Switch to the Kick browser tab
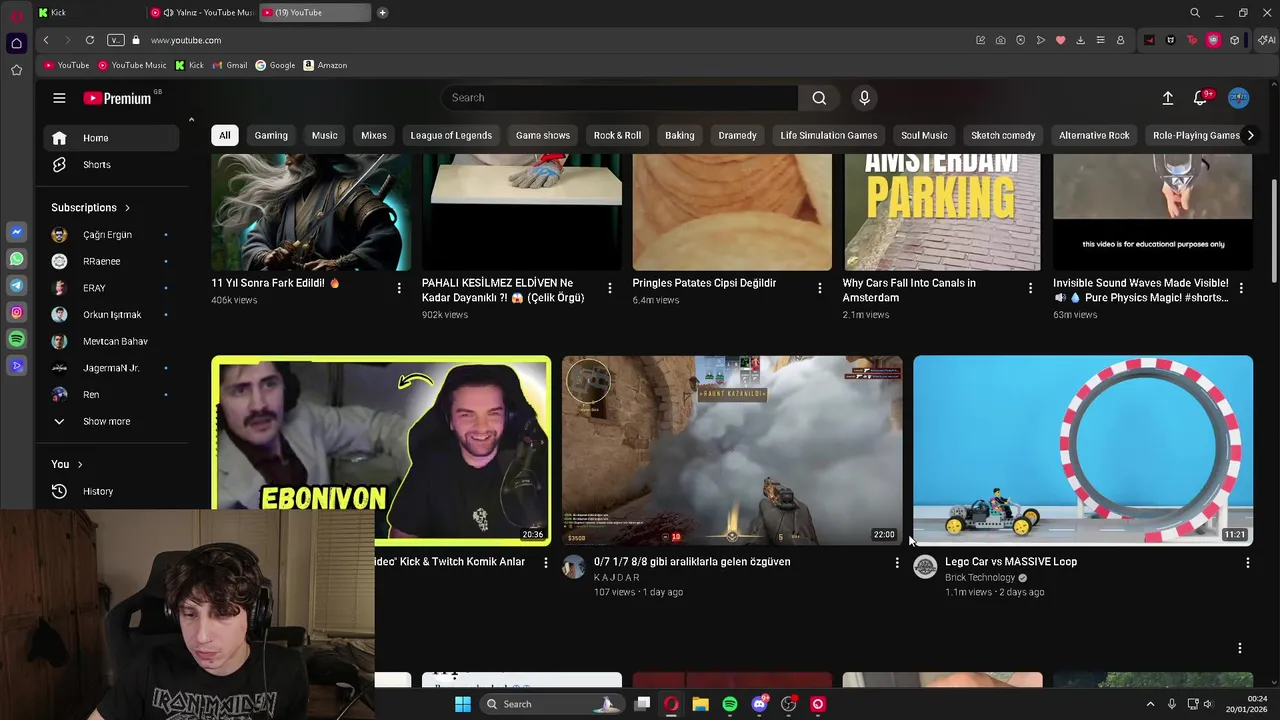 [x=88, y=13]
